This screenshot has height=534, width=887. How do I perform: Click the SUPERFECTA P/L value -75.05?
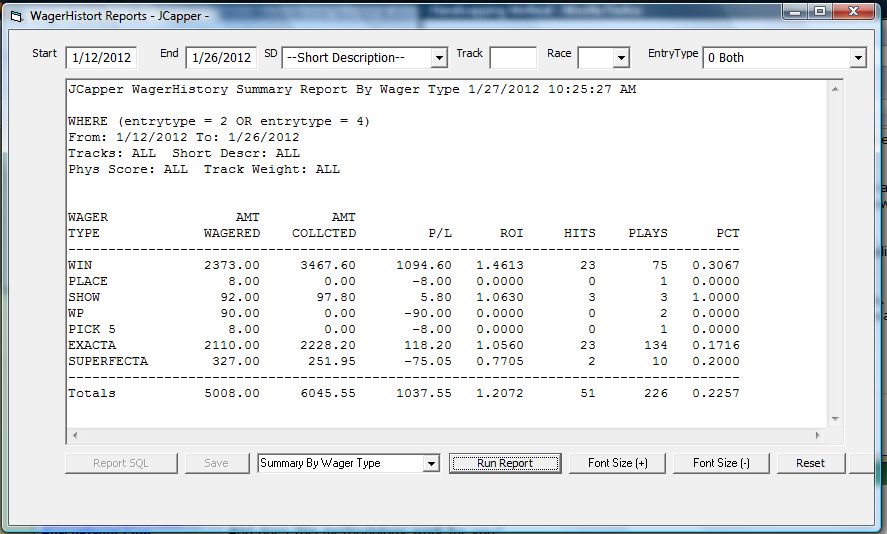(x=428, y=361)
